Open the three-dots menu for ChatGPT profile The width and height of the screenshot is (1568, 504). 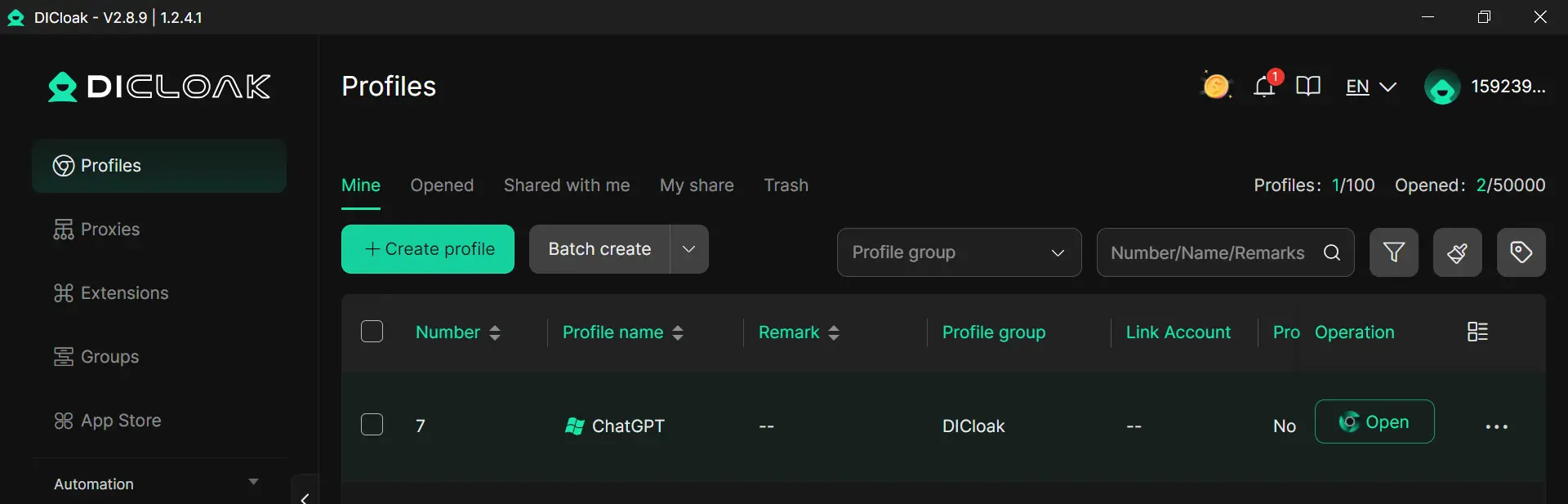click(x=1496, y=426)
